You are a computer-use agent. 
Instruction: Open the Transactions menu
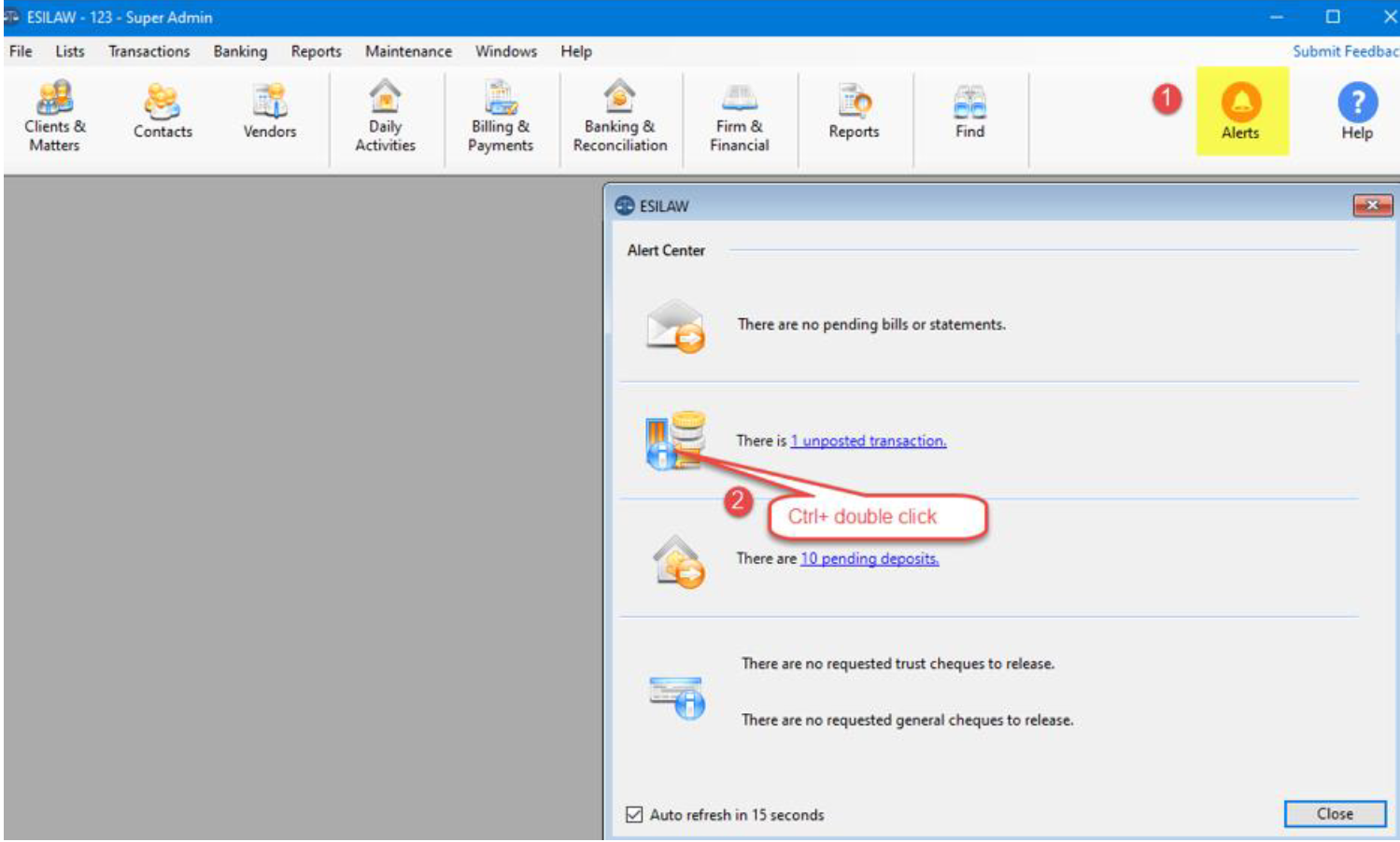149,51
